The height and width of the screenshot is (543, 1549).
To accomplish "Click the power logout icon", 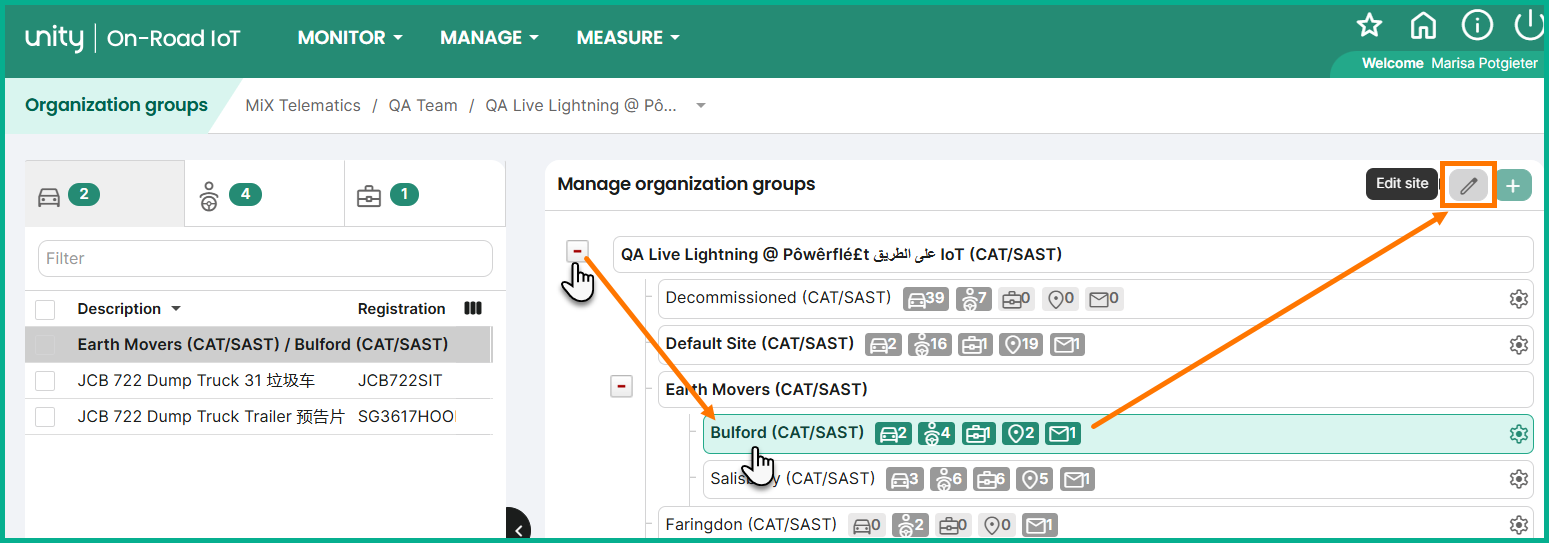I will pyautogui.click(x=1530, y=25).
